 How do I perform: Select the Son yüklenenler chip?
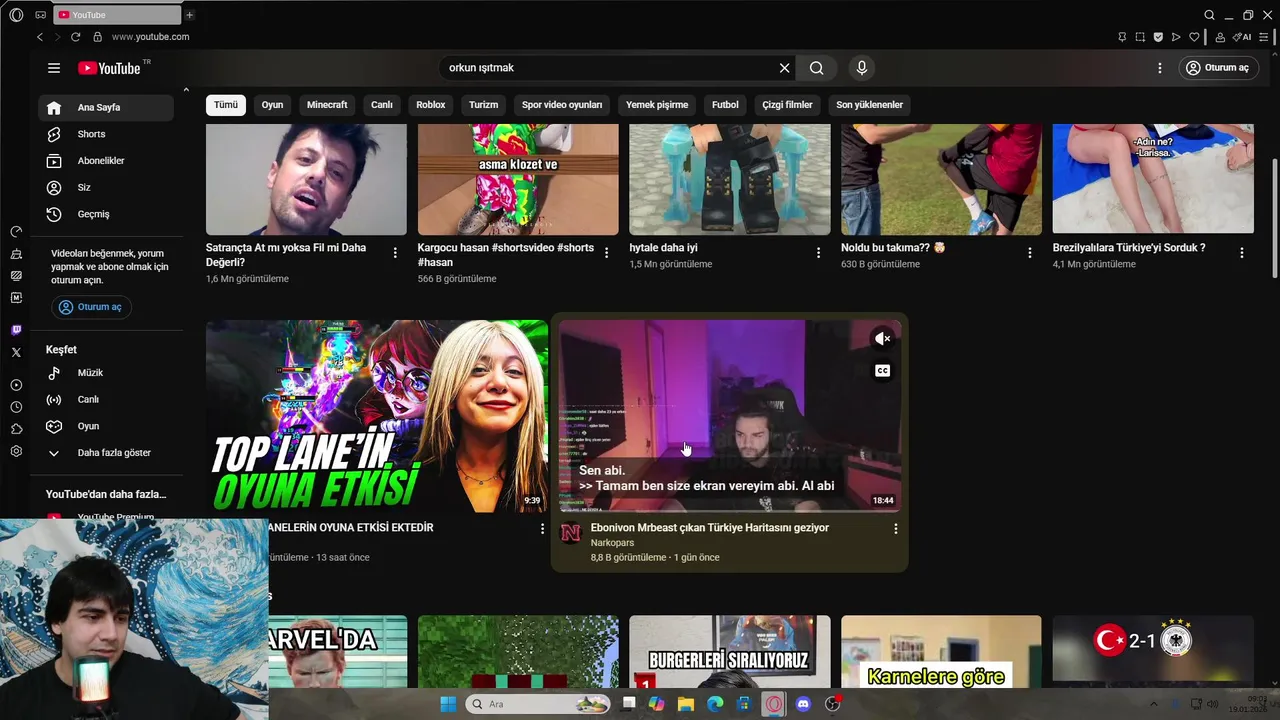[x=869, y=105]
